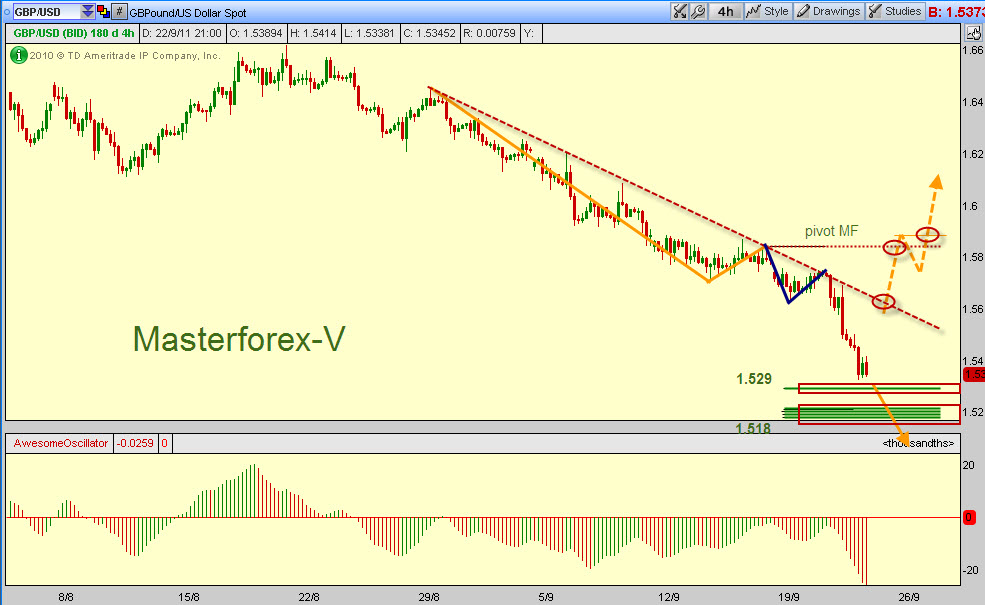Click the red bid price B: 1.537 readout
985x605 pixels.
tap(956, 12)
